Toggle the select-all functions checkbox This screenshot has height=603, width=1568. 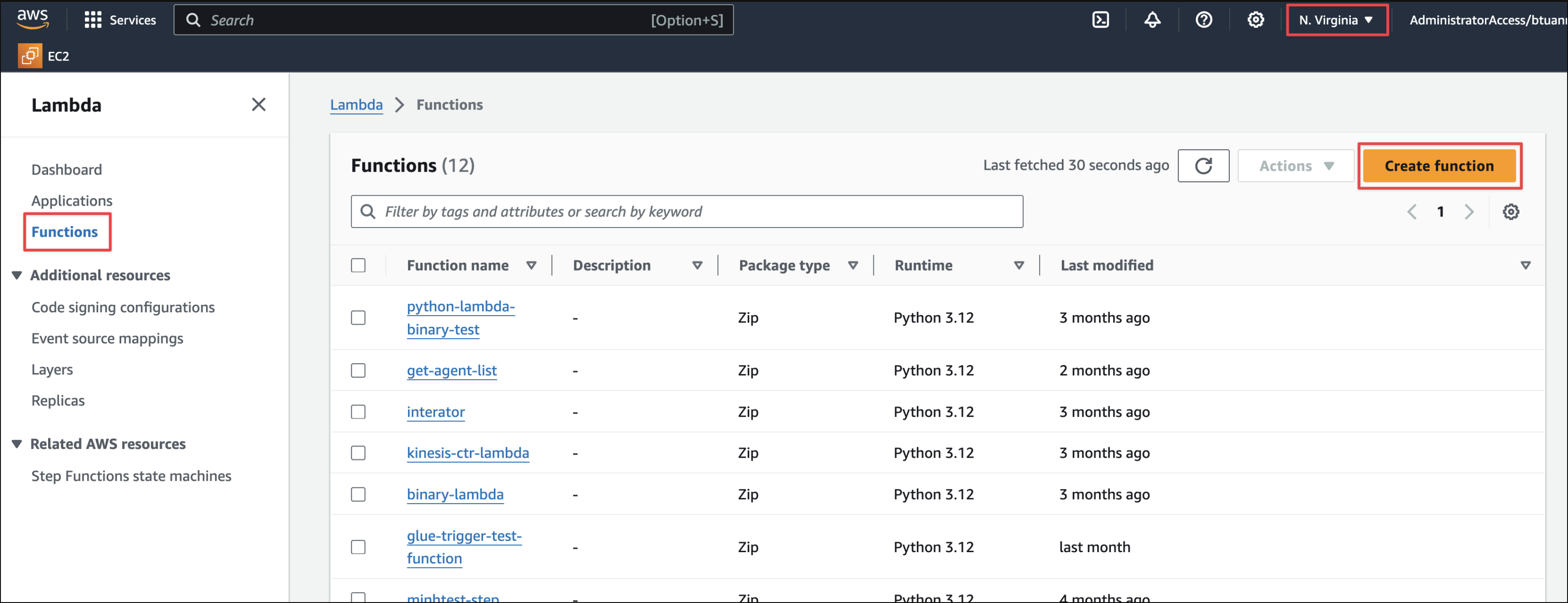pos(358,266)
